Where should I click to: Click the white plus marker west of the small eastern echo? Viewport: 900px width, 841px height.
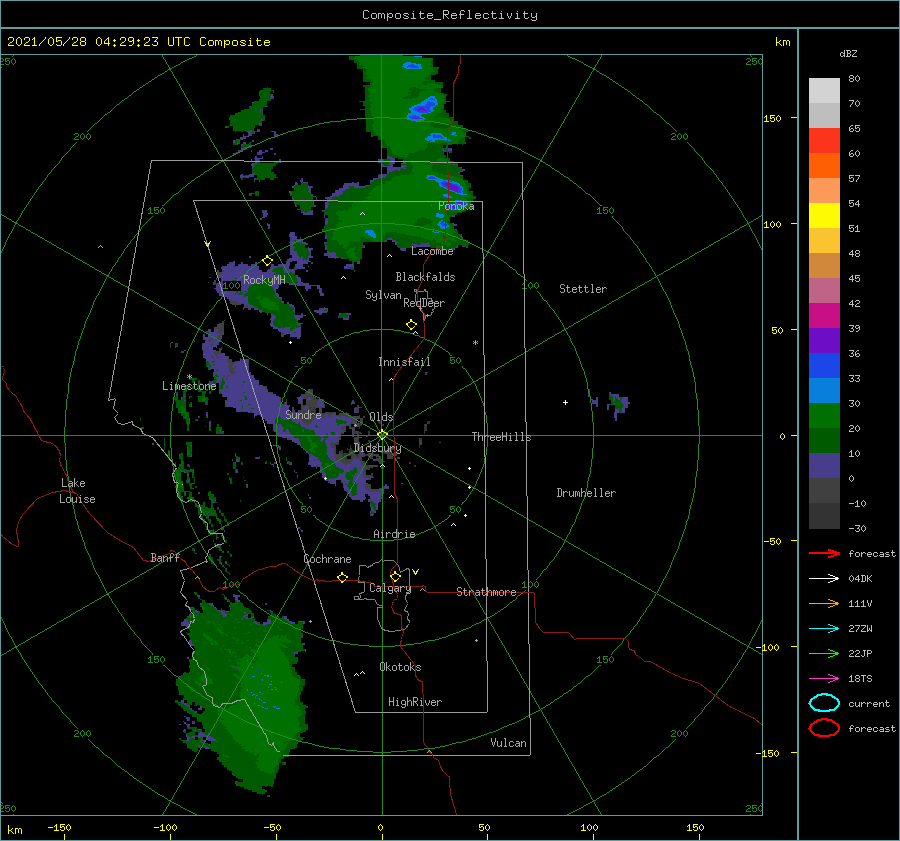pyautogui.click(x=565, y=402)
